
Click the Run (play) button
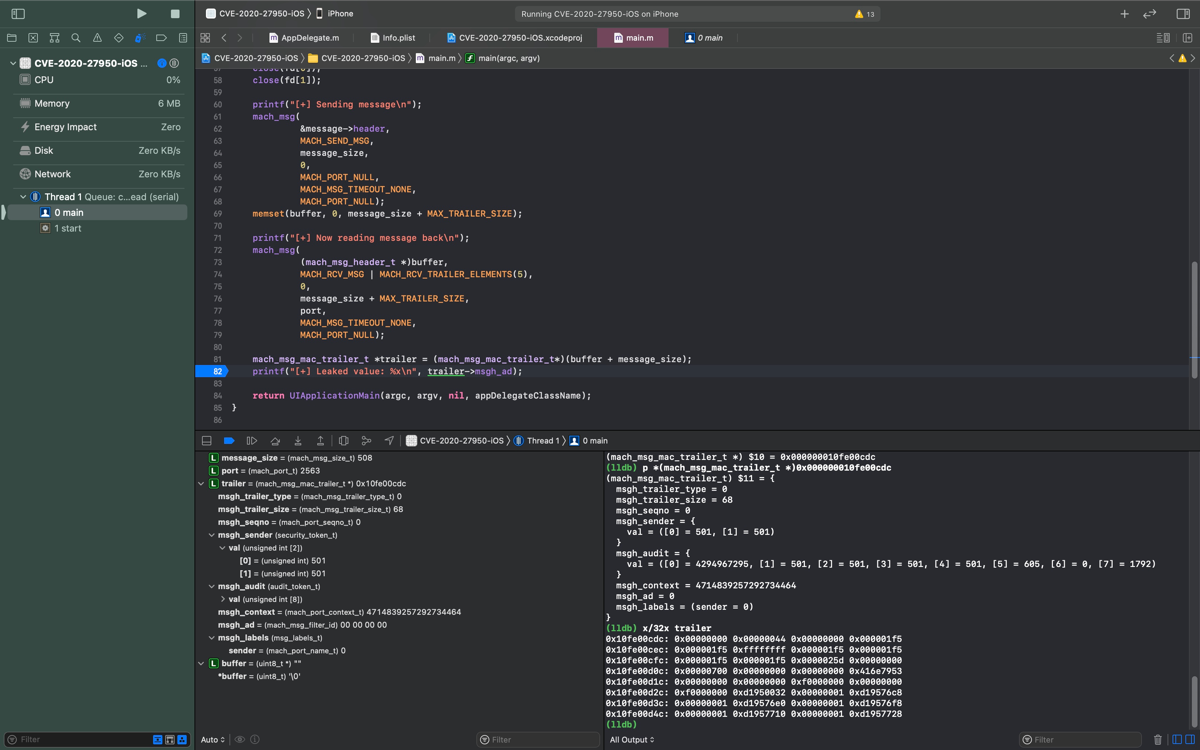141,14
